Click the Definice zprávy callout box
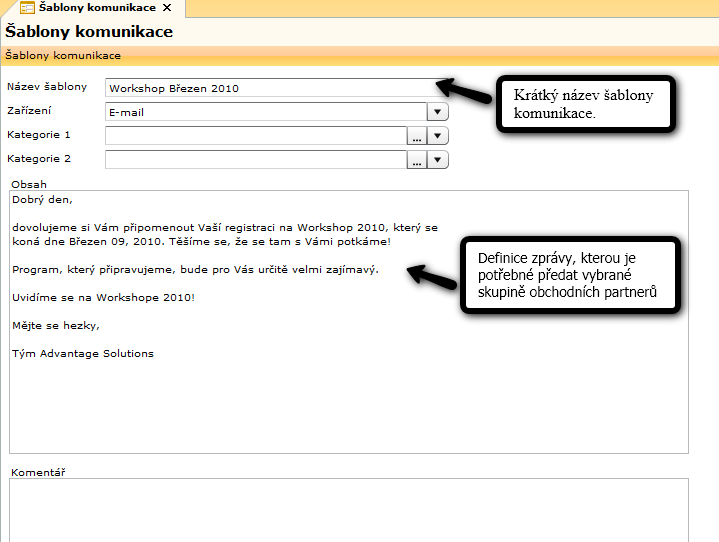The width and height of the screenshot is (719, 542). [570, 275]
